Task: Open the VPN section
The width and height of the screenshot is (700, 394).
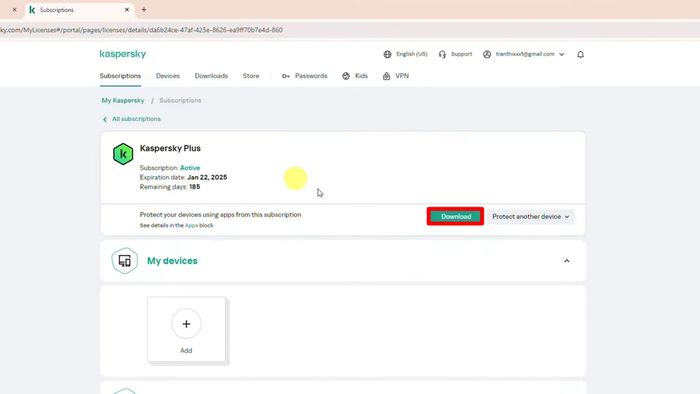Action: click(x=402, y=76)
